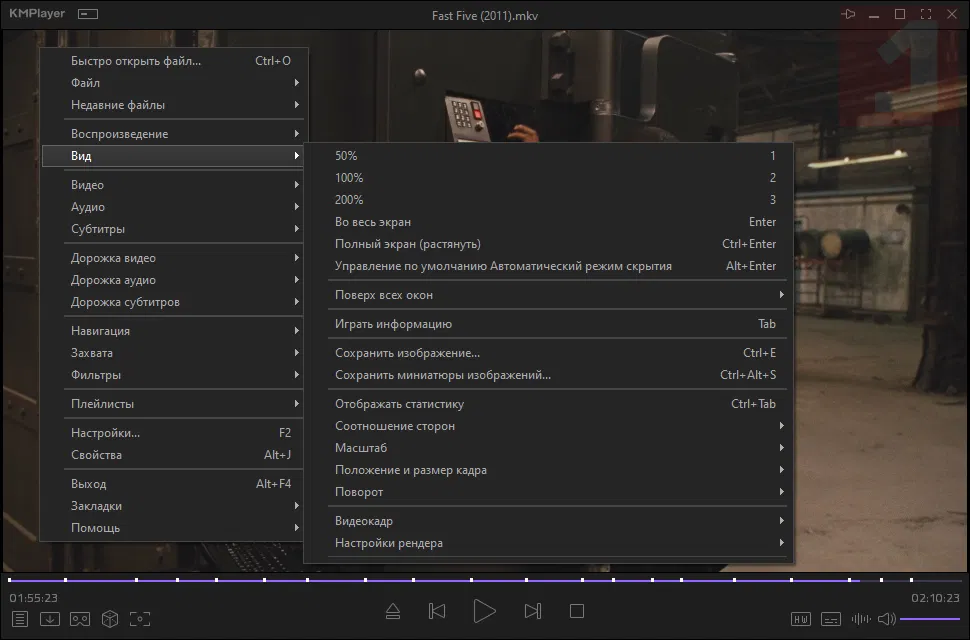The width and height of the screenshot is (970, 640).
Task: Expand the 'Видео' submenu
Action: pyautogui.click(x=174, y=185)
